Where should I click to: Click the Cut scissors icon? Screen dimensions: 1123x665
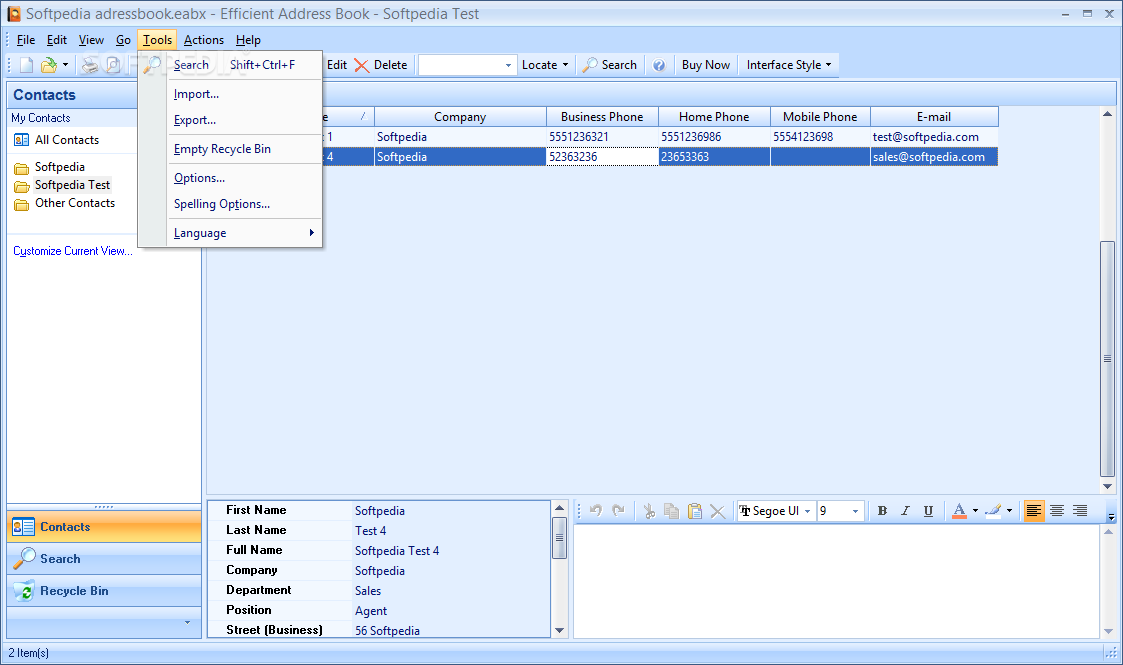coord(649,511)
